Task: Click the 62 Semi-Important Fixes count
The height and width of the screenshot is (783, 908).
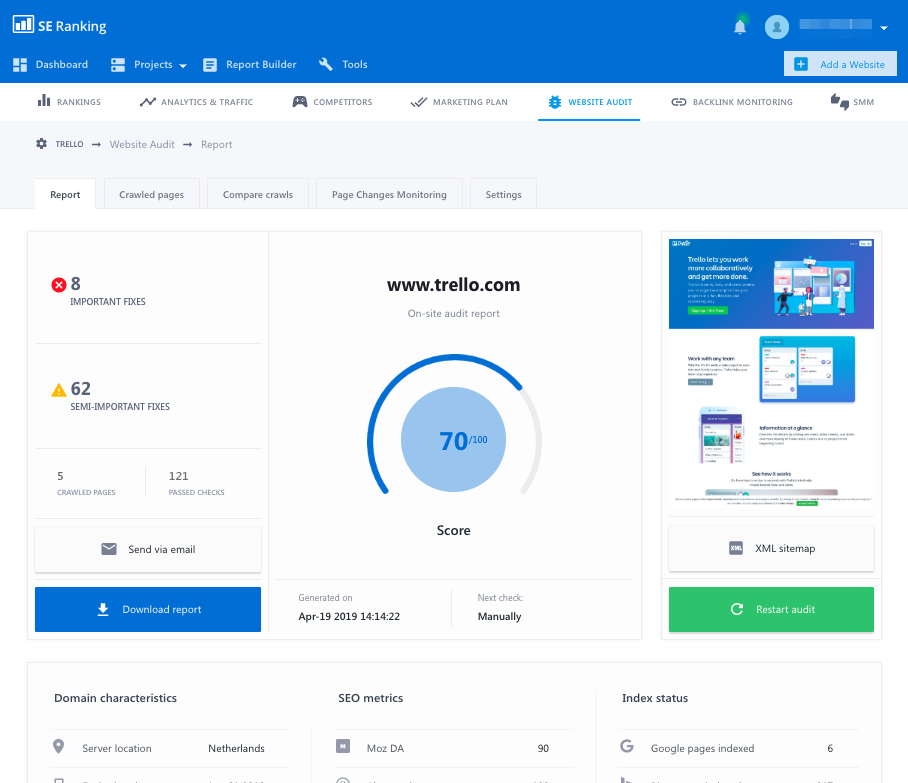Action: click(80, 389)
